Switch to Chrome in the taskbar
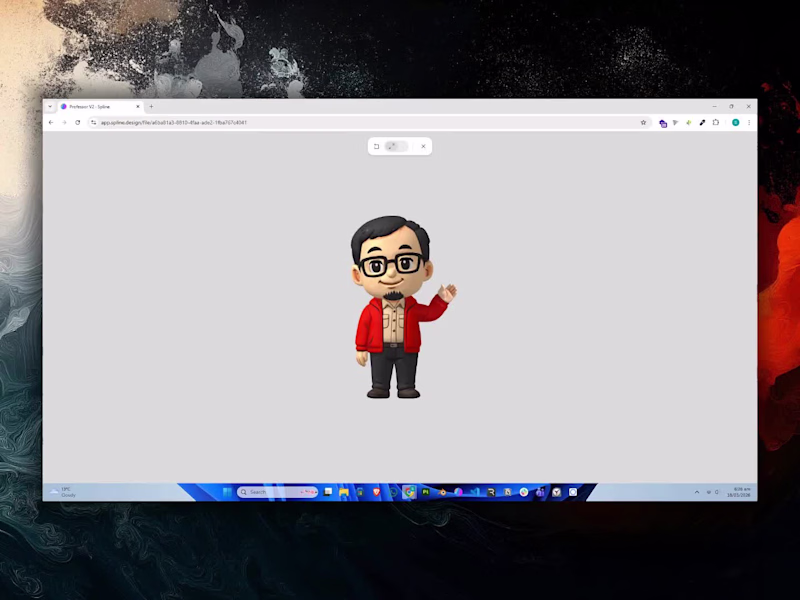This screenshot has height=600, width=800. pyautogui.click(x=409, y=492)
